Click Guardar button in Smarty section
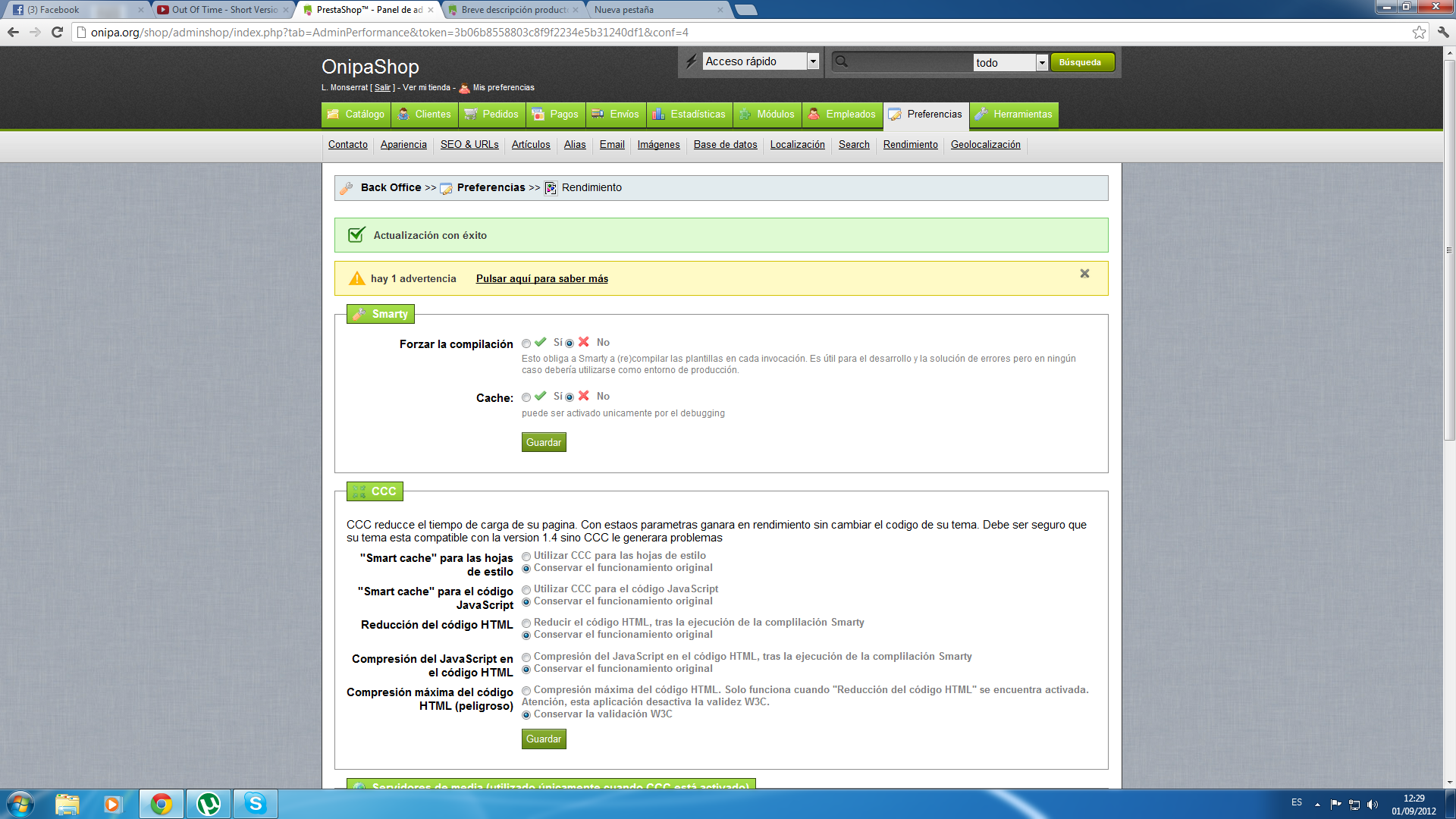The image size is (1456, 819). click(544, 442)
